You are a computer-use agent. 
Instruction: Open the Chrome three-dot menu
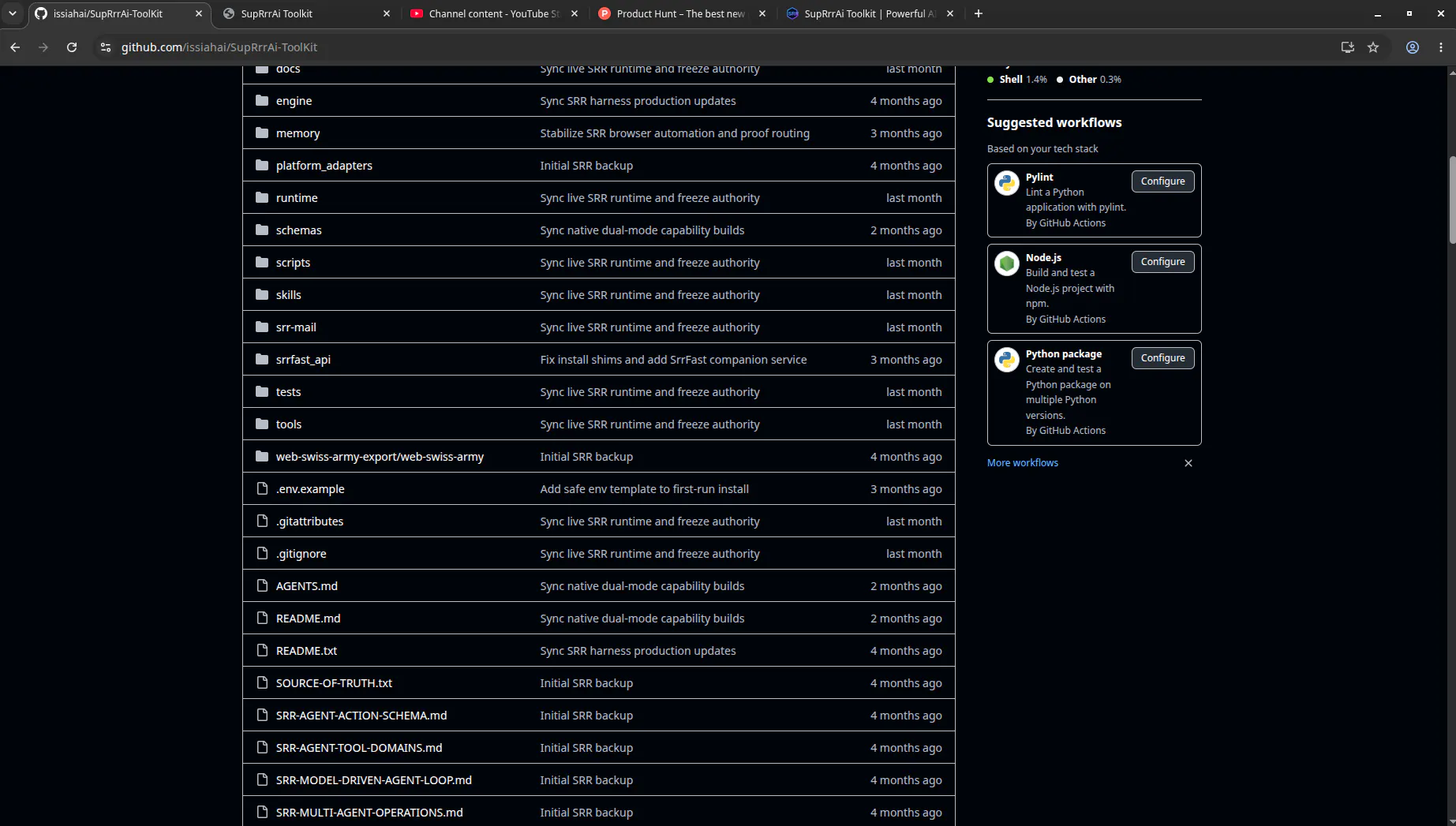pyautogui.click(x=1441, y=47)
